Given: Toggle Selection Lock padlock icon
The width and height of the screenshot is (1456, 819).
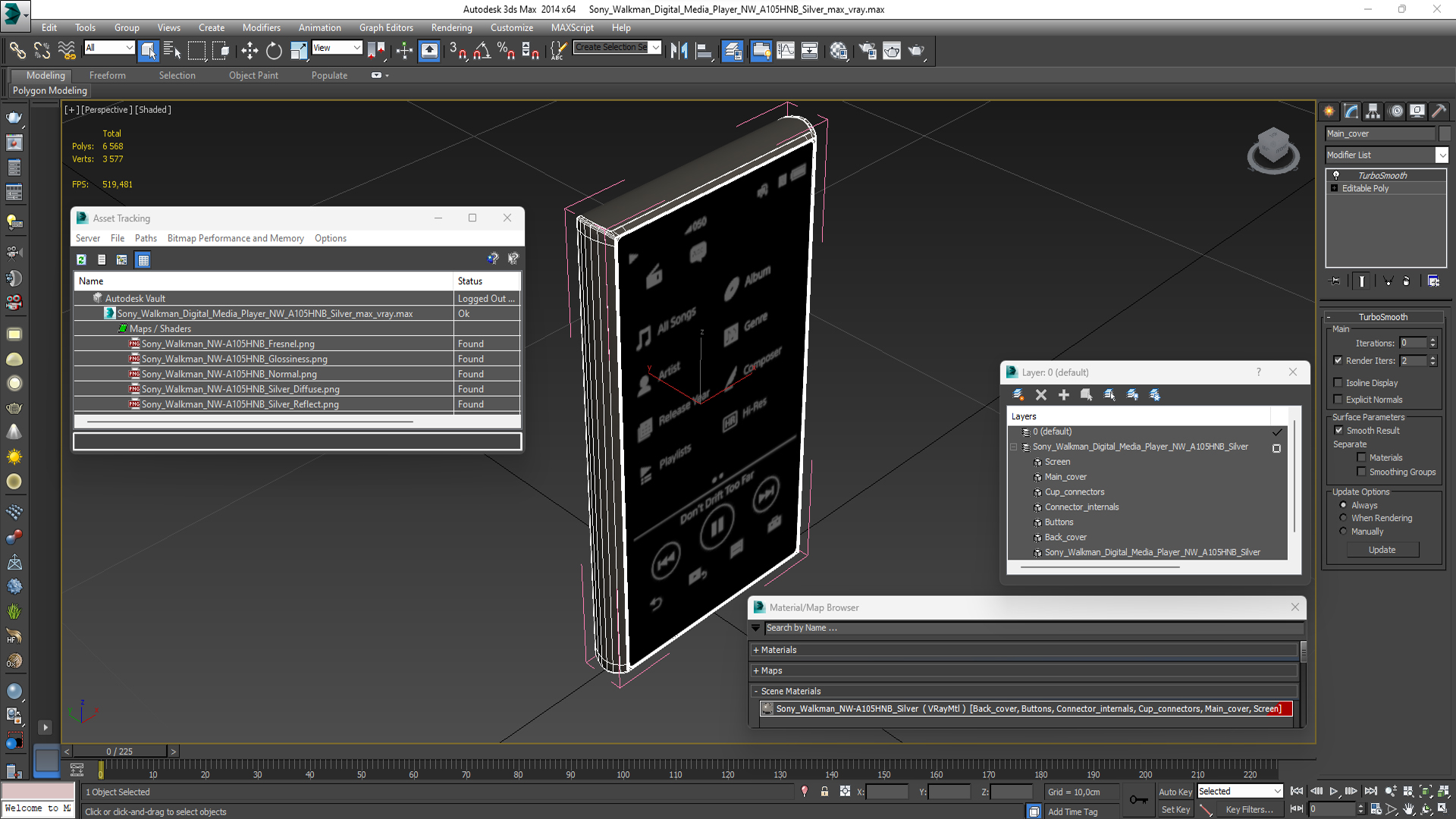Looking at the screenshot, I should click(x=824, y=792).
